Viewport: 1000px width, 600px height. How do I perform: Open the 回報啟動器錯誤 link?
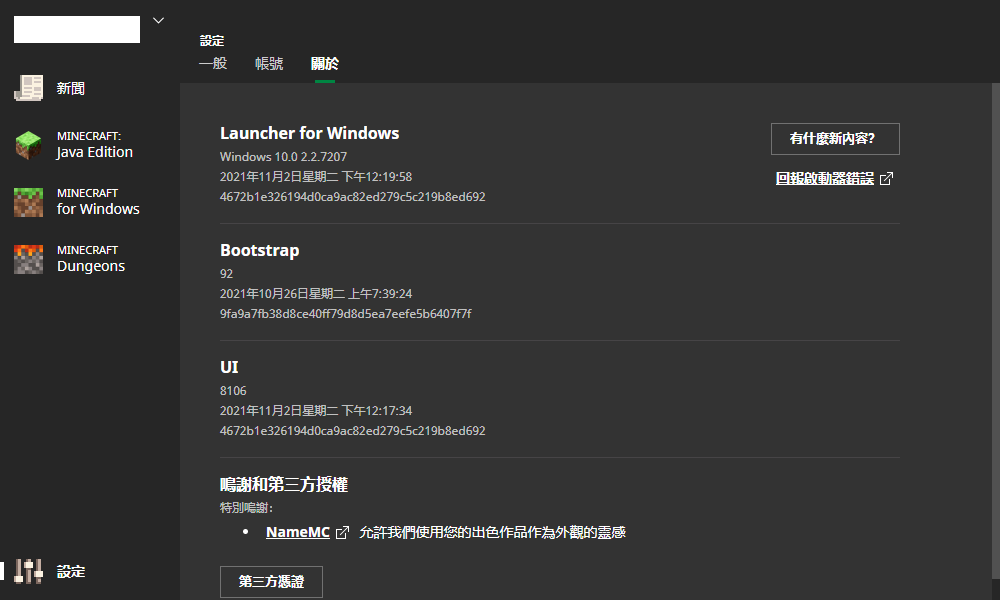pos(825,179)
